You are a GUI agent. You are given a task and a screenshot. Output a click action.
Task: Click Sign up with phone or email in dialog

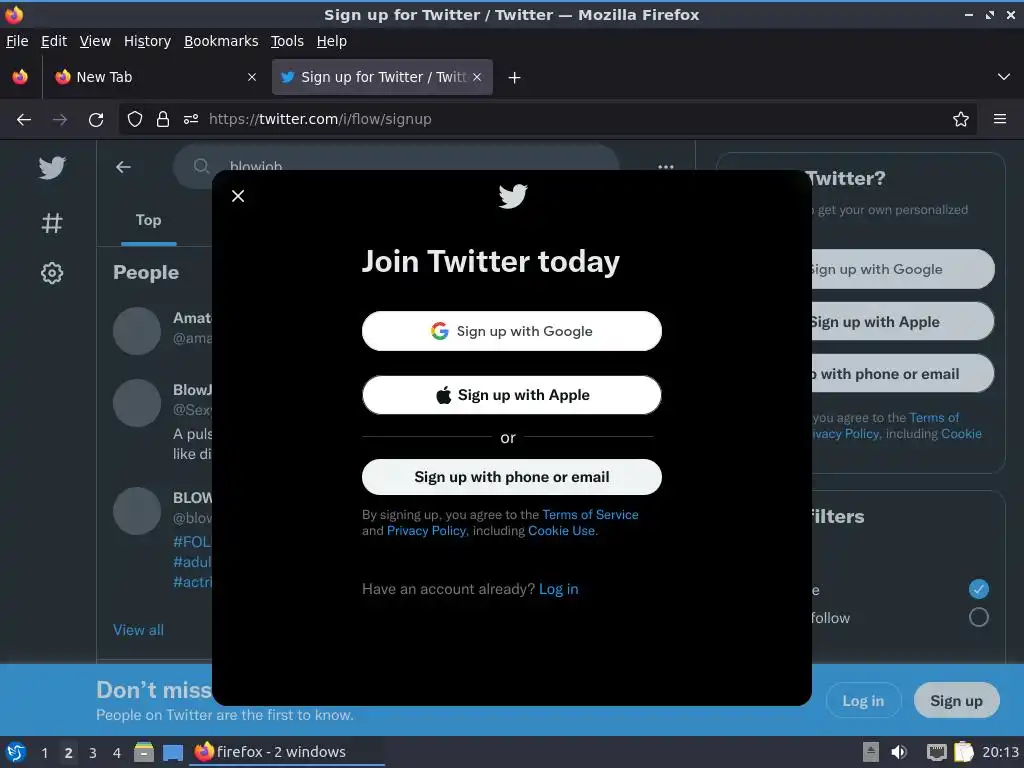click(511, 477)
